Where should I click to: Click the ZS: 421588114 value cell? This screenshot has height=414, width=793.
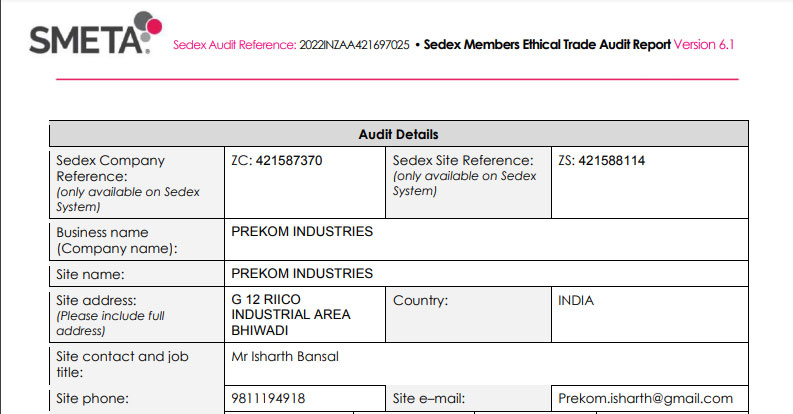pos(601,160)
